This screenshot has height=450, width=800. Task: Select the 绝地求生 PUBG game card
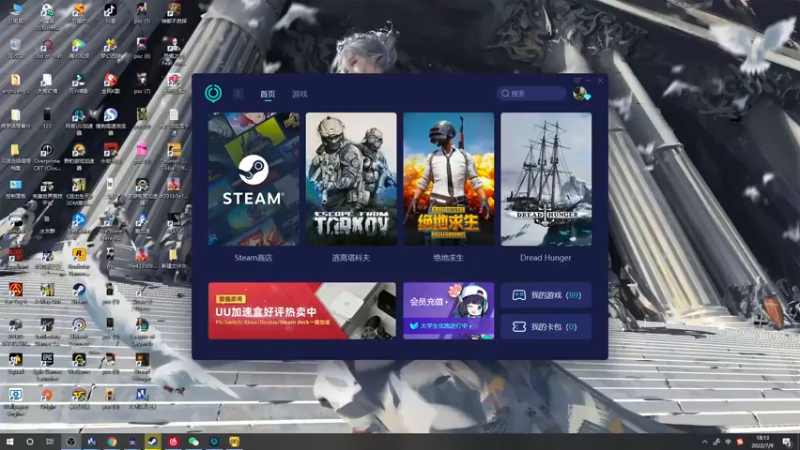[x=448, y=179]
